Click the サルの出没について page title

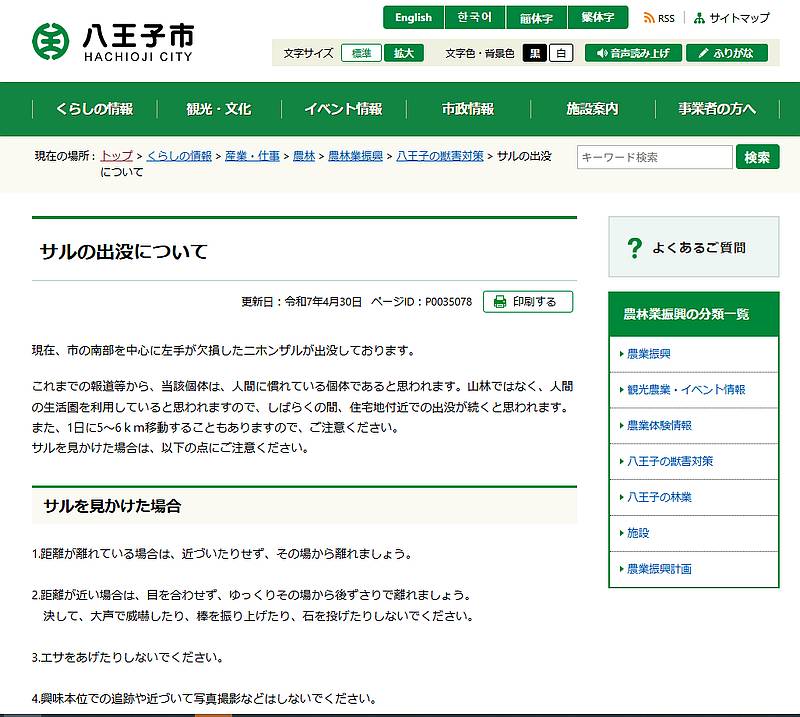[x=123, y=252]
